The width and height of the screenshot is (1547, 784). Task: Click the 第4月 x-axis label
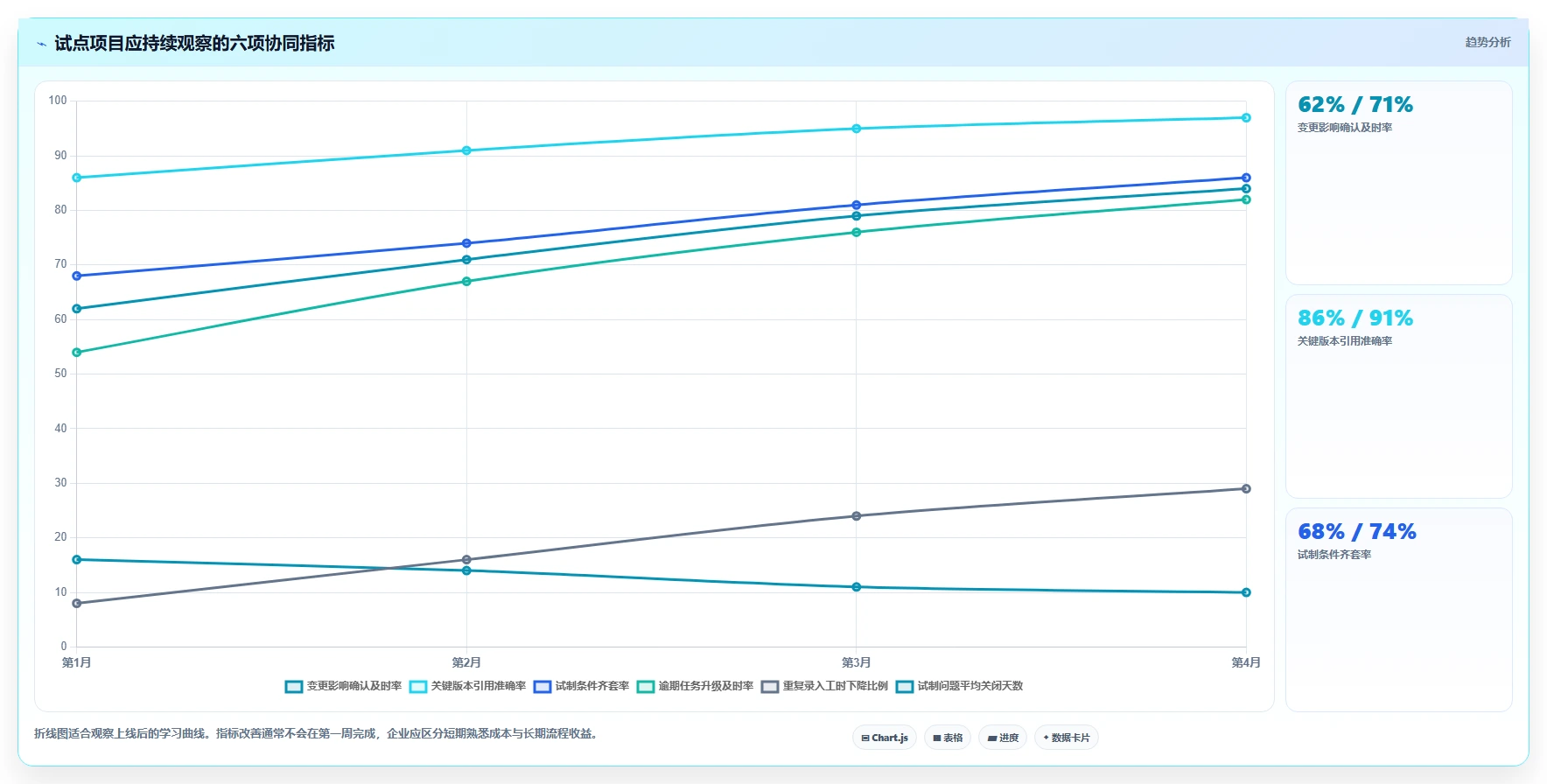tap(1246, 662)
